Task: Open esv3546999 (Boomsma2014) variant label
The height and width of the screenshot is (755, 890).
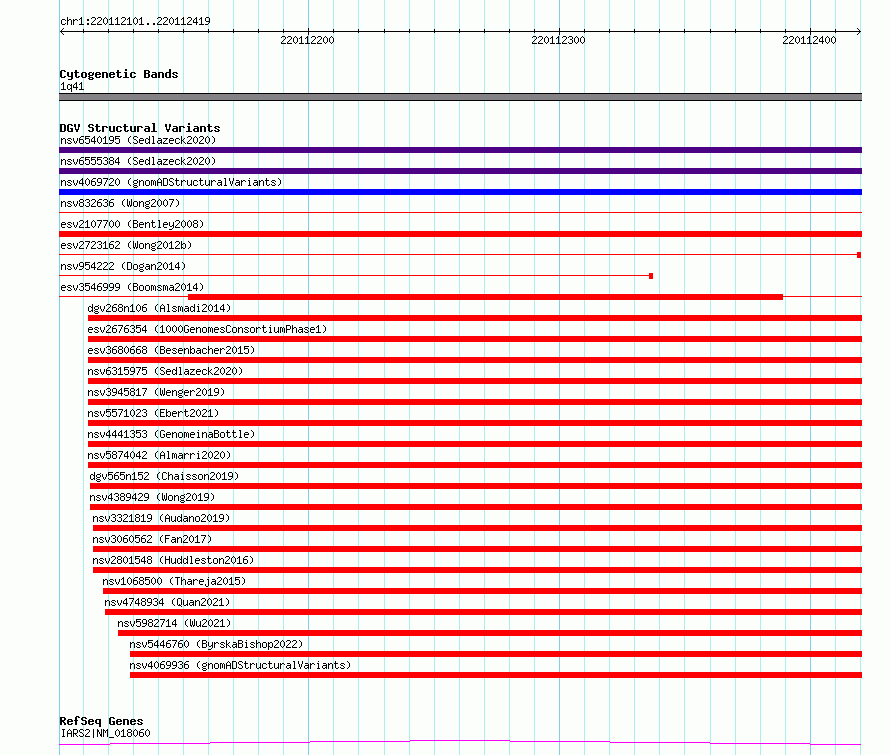Action: click(132, 287)
